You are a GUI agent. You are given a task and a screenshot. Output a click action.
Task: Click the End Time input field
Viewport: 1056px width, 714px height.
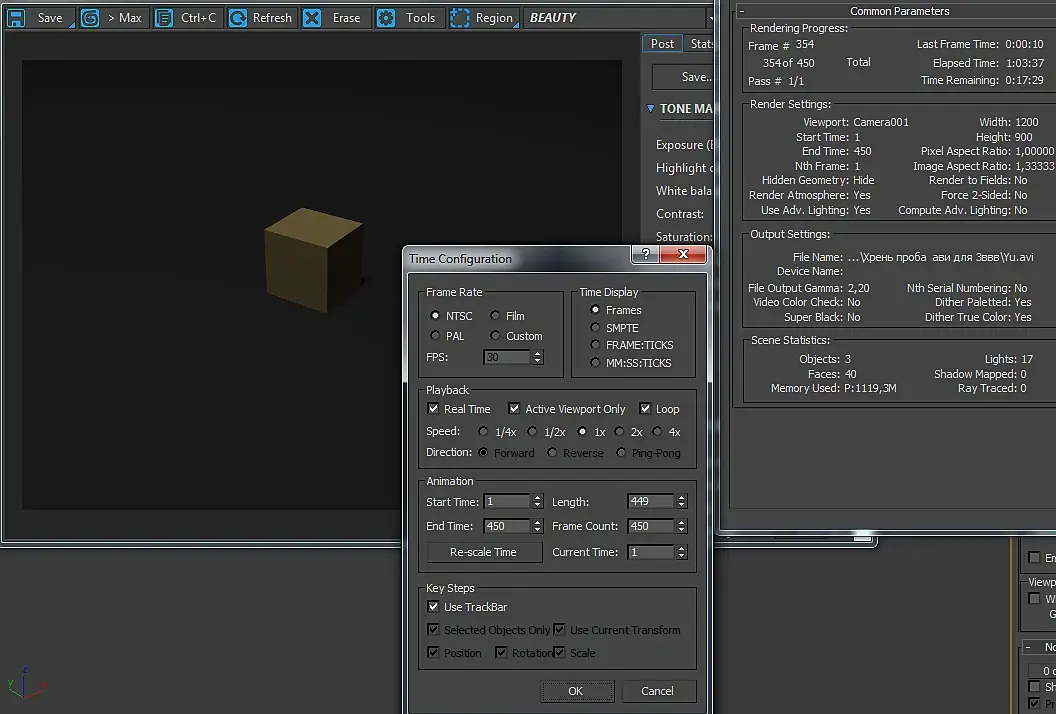point(508,526)
